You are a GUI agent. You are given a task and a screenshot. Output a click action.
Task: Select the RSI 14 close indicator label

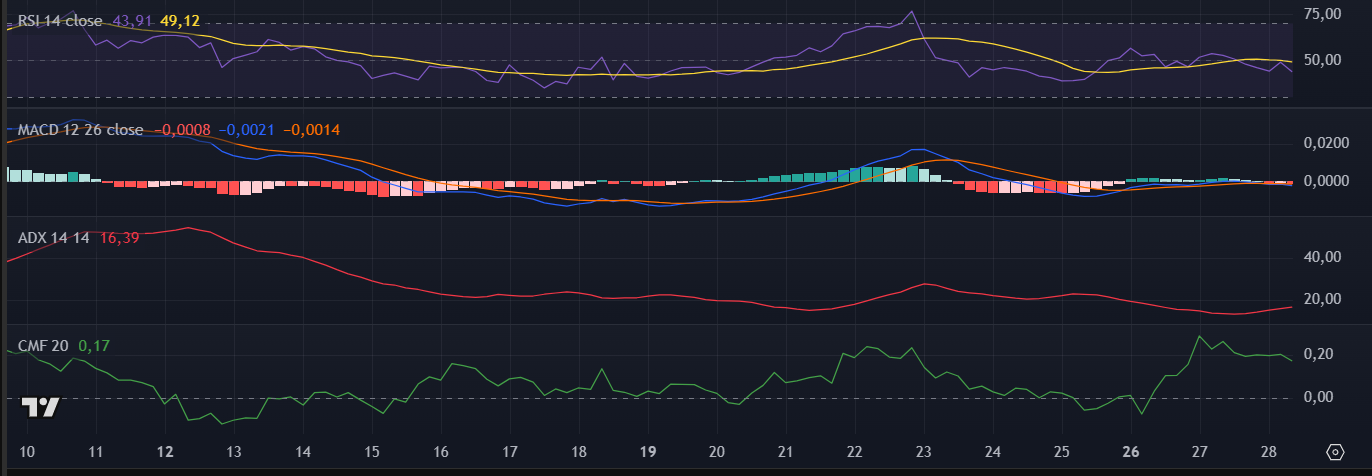click(59, 20)
